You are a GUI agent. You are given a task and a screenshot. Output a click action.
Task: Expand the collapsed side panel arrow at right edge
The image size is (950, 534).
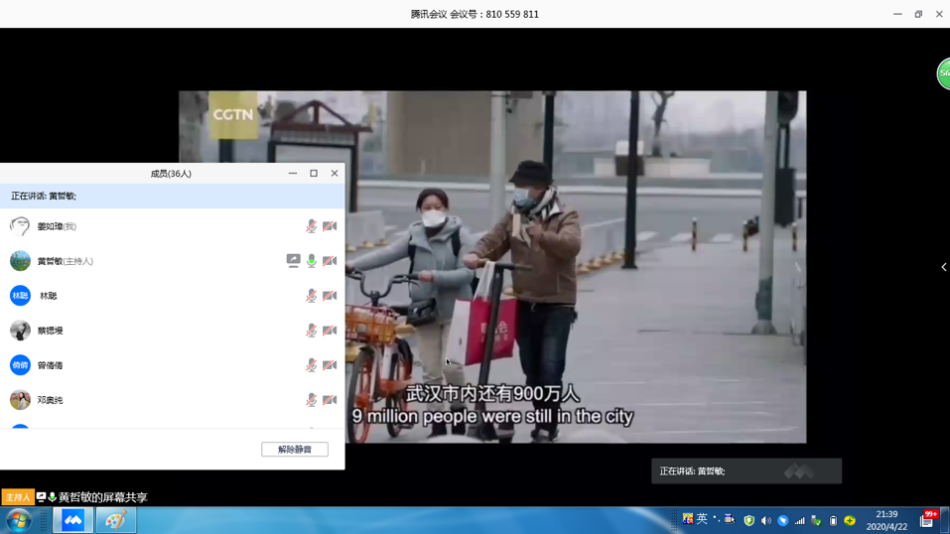[x=943, y=267]
